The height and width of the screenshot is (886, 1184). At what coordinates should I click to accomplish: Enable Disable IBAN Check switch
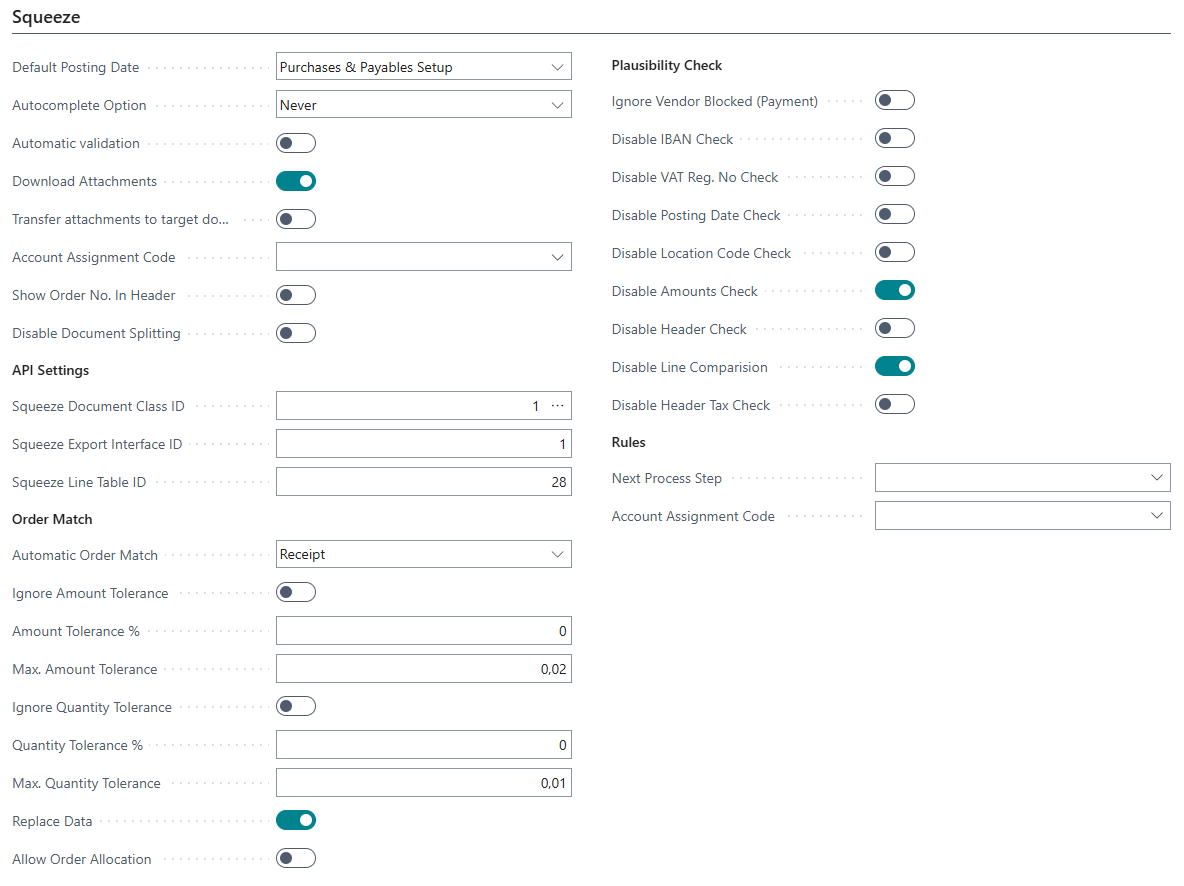(894, 139)
